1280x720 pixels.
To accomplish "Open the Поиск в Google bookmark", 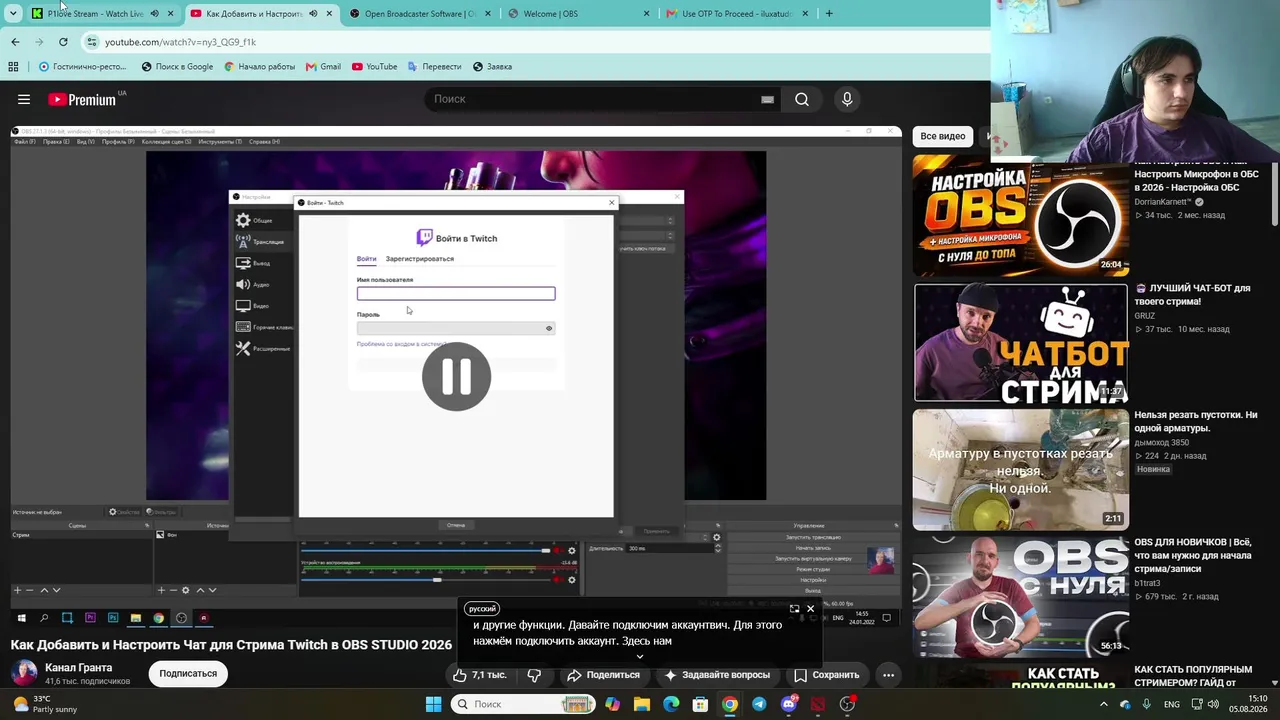I will [x=177, y=67].
